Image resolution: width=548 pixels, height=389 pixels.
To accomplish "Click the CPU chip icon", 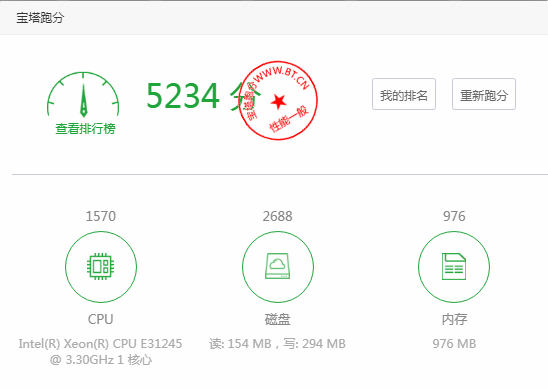I will pyautogui.click(x=101, y=267).
